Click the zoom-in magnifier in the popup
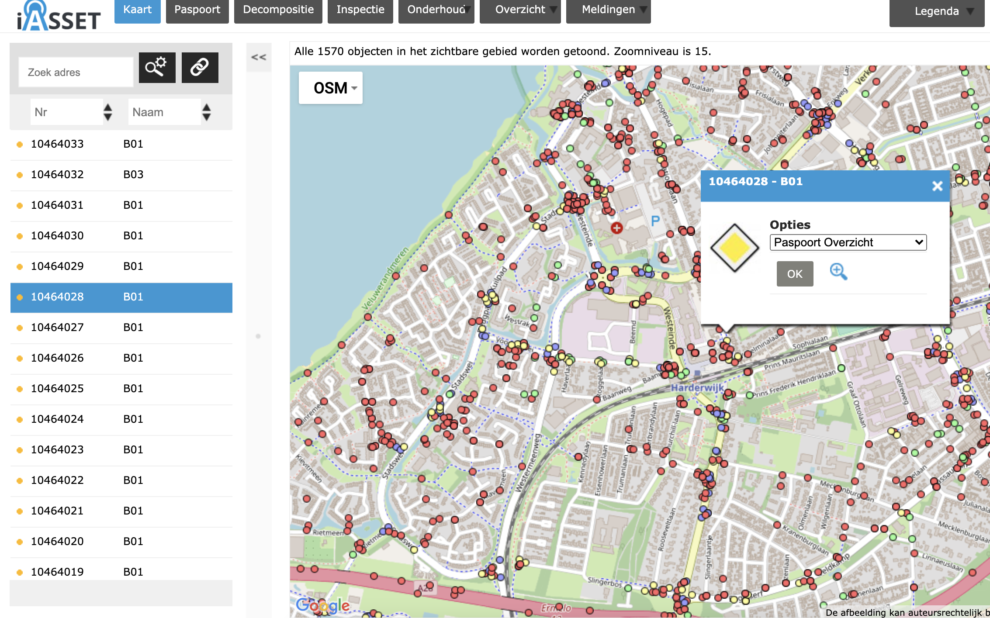The height and width of the screenshot is (618, 990). click(838, 272)
